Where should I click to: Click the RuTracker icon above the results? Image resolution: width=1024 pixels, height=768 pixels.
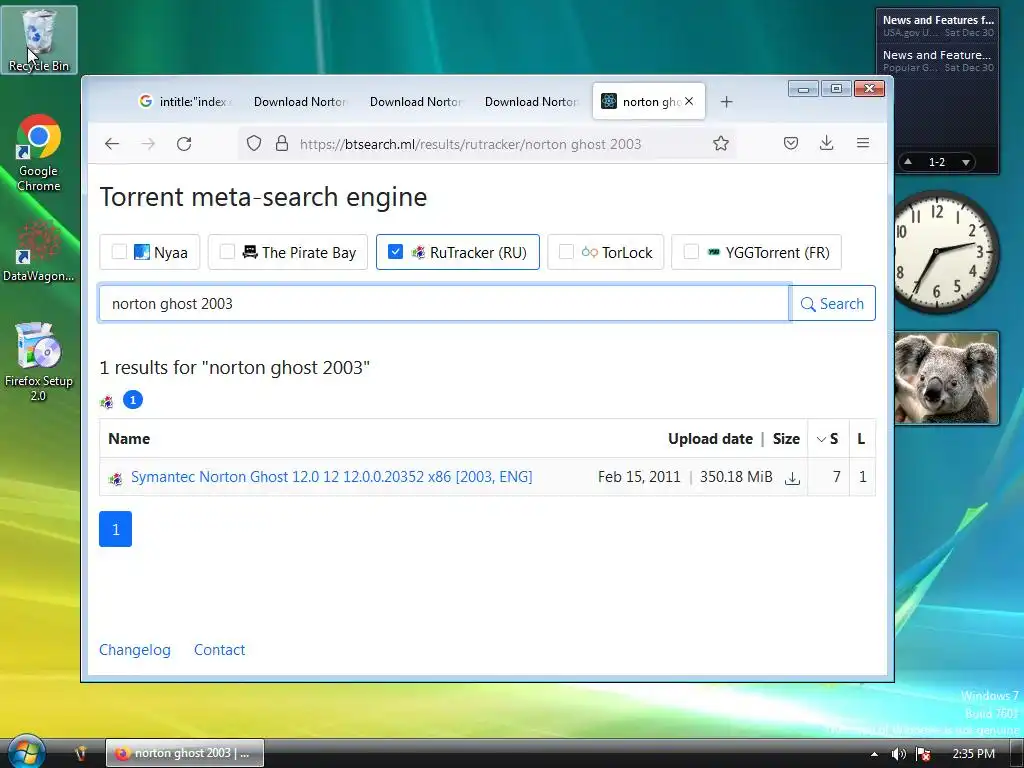click(x=107, y=402)
